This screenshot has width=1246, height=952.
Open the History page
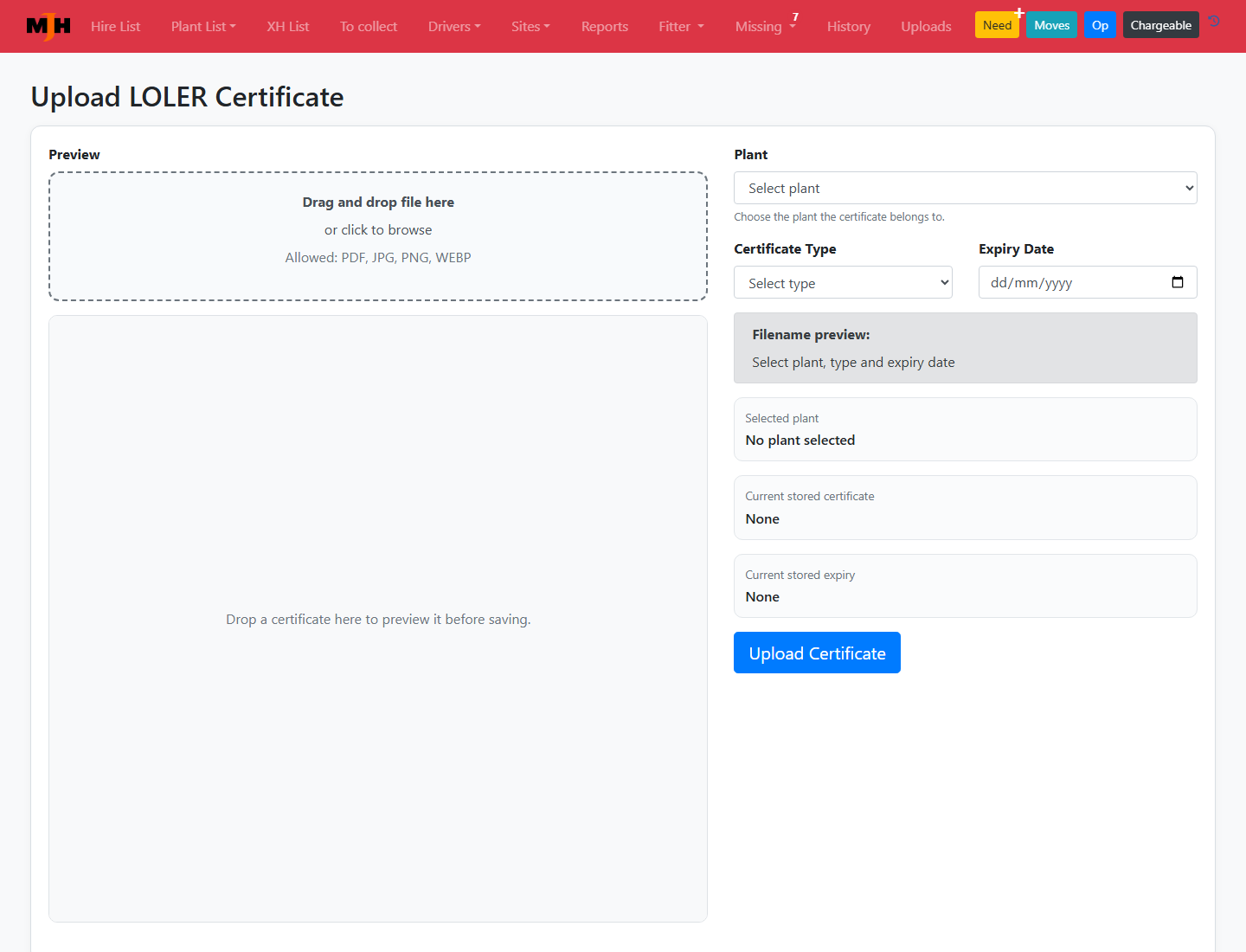tap(849, 26)
